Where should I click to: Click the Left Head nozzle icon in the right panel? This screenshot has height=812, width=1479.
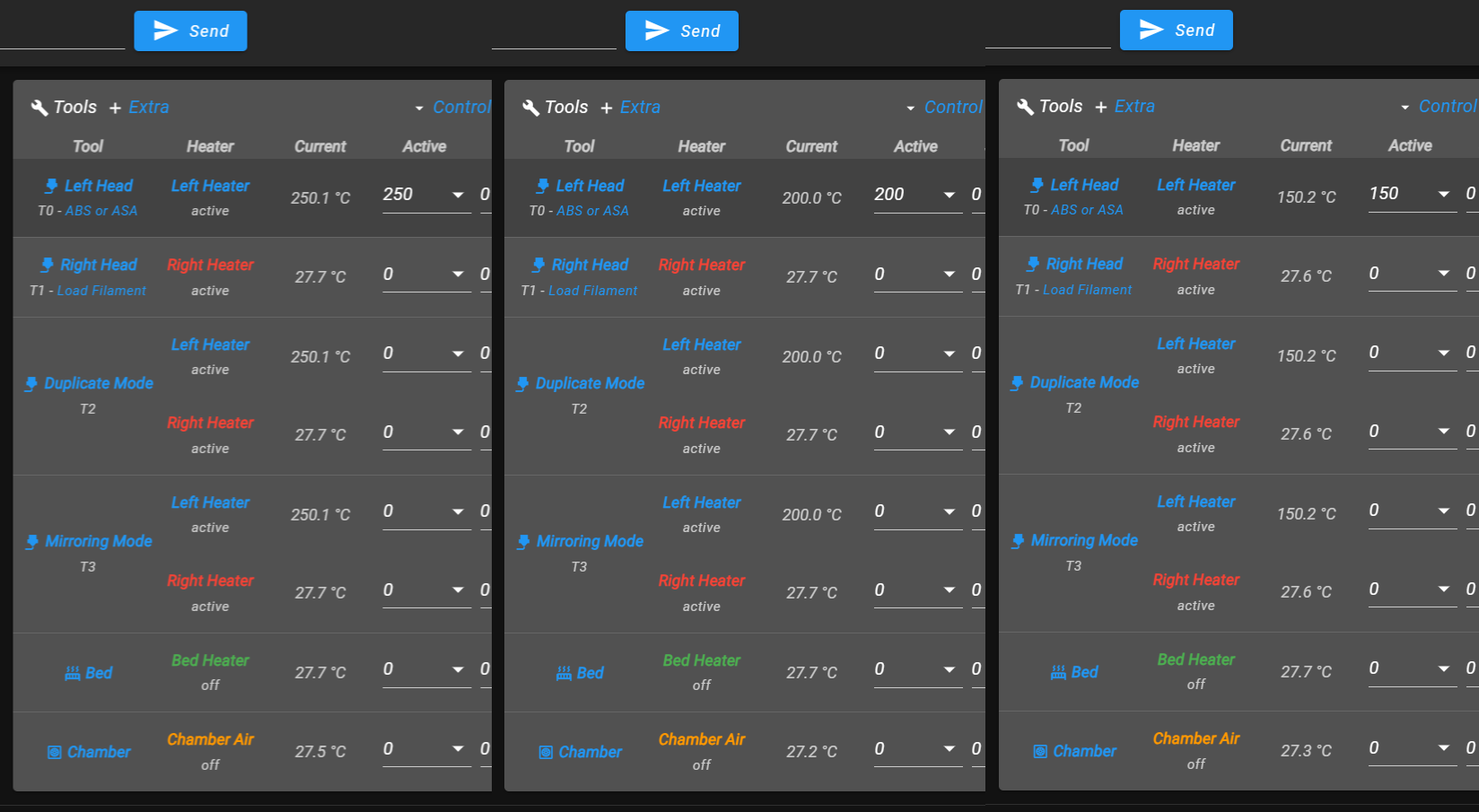coord(1037,185)
